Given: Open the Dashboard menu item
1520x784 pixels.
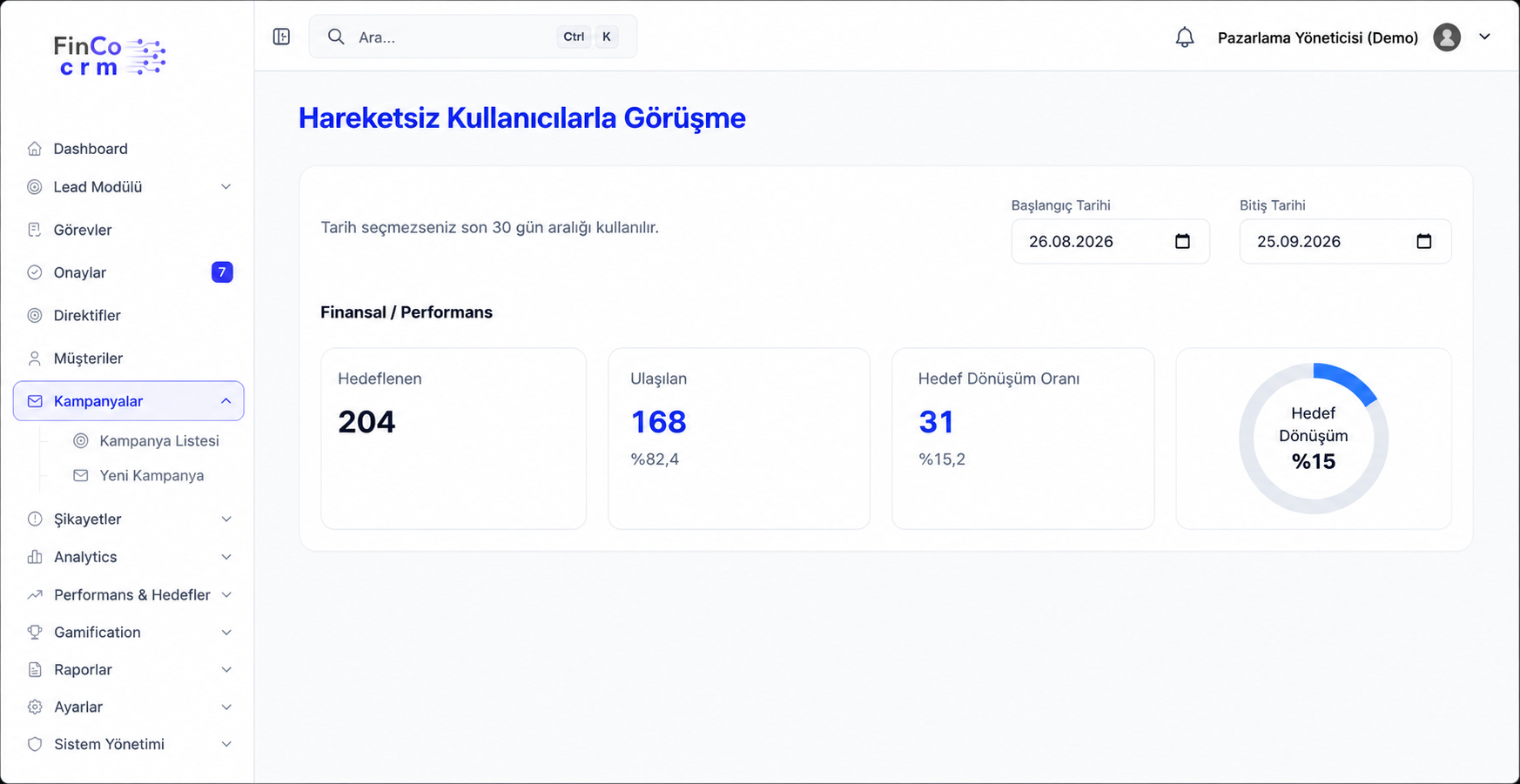Looking at the screenshot, I should click(129, 149).
